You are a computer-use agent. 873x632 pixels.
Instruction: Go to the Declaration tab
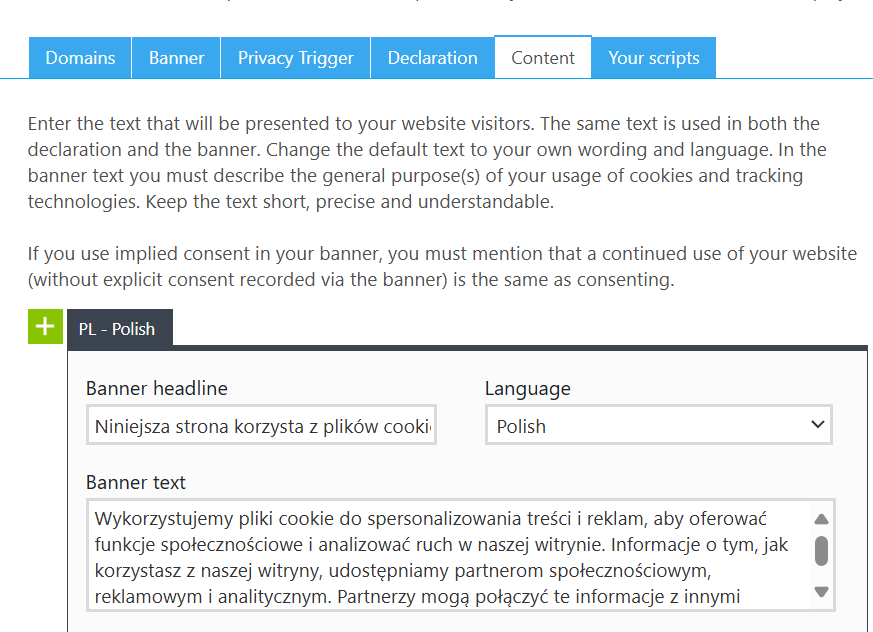pyautogui.click(x=433, y=58)
